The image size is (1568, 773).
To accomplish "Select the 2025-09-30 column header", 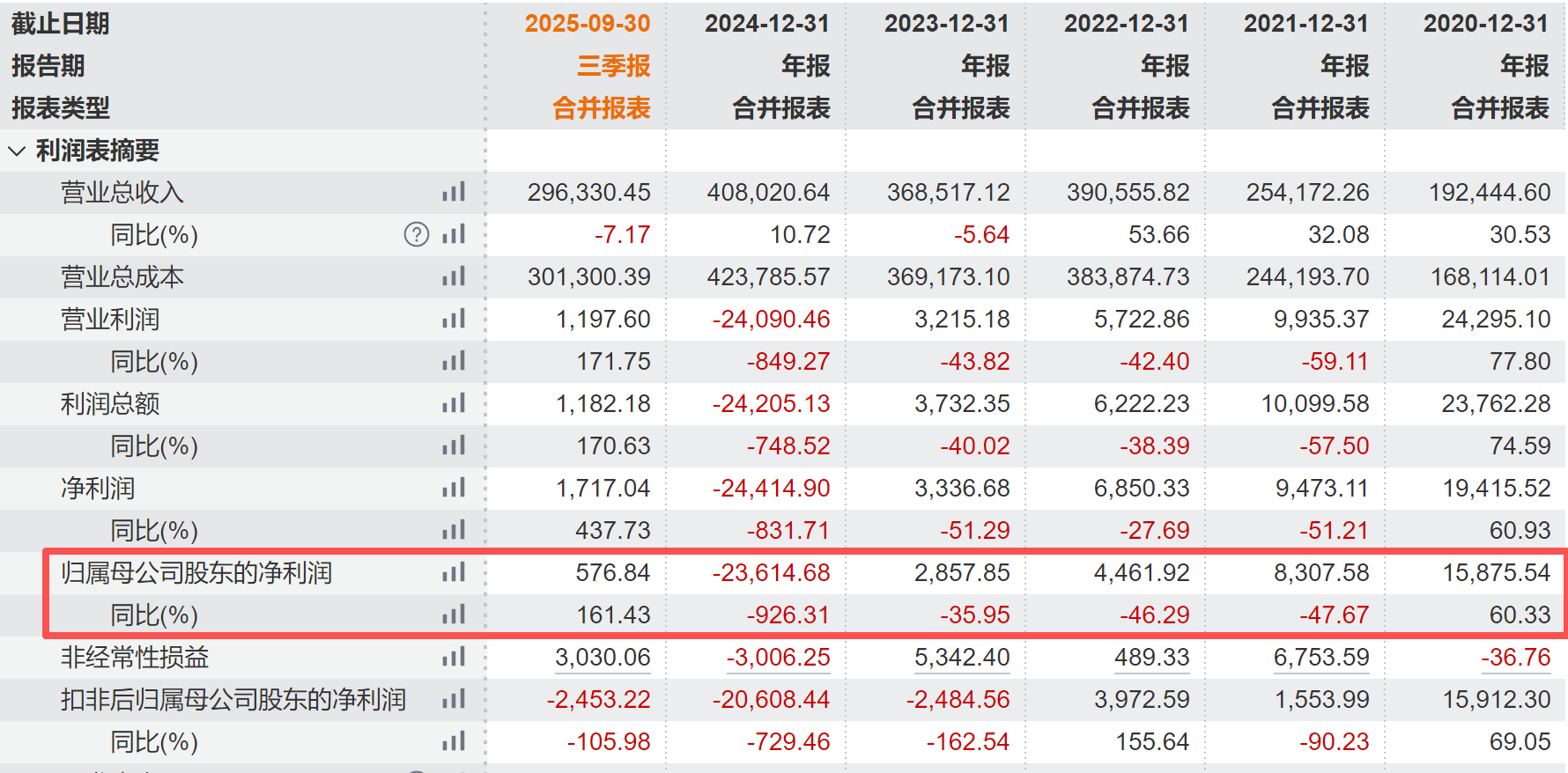I will (587, 23).
